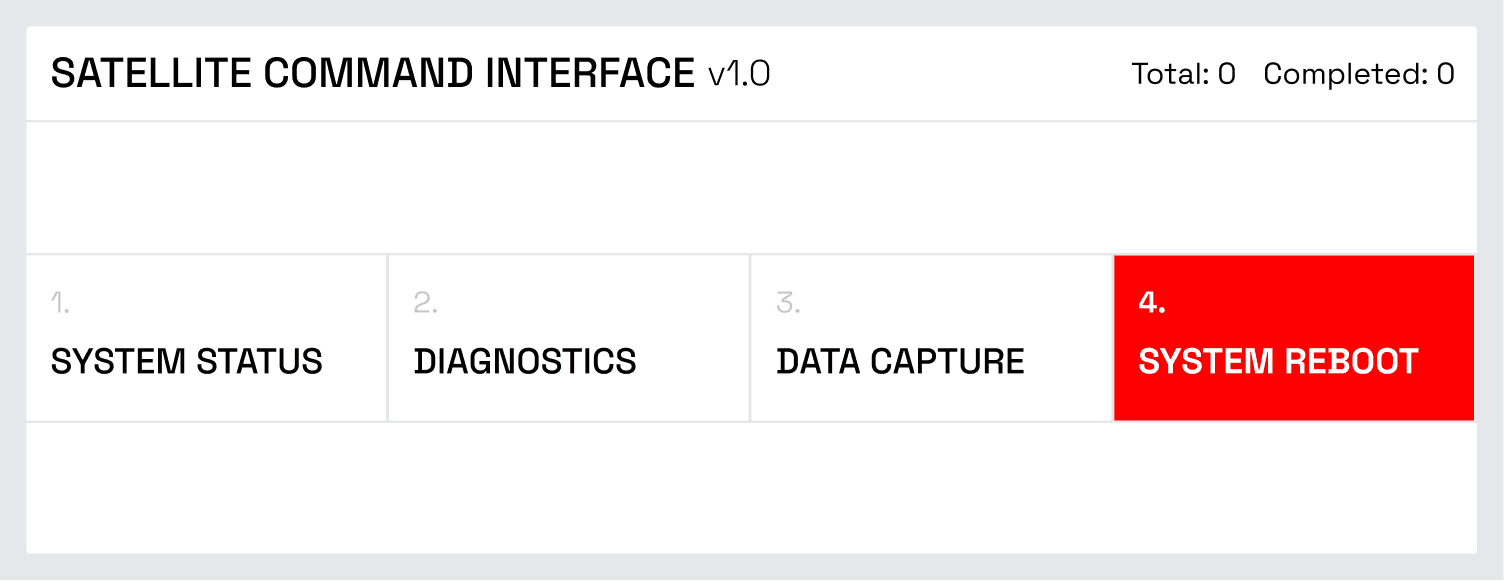Click the empty panel above the commands

coord(750,188)
